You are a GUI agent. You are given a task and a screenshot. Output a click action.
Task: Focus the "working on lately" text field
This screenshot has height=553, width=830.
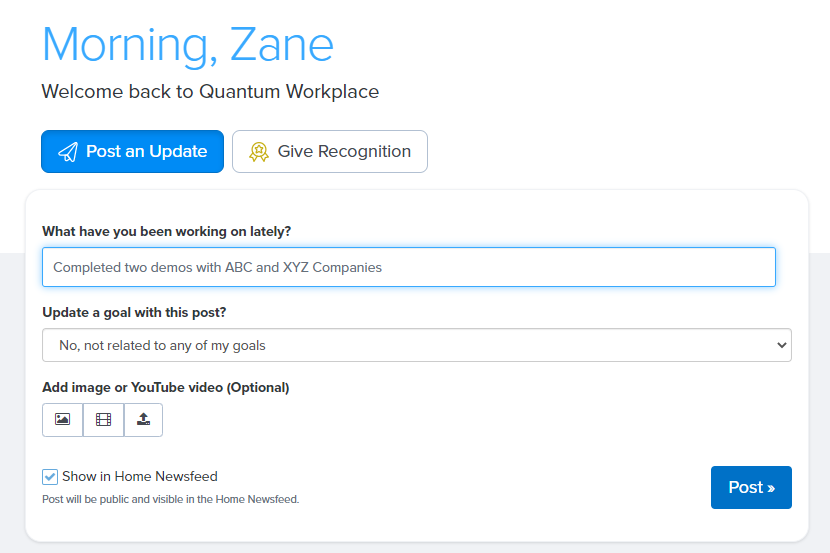408,267
